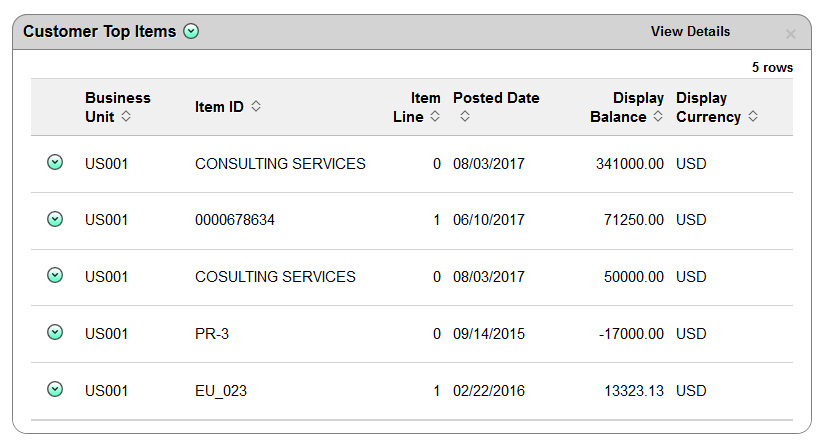Sort by Item ID column
Image resolution: width=827 pixels, height=443 pixels.
click(x=256, y=107)
